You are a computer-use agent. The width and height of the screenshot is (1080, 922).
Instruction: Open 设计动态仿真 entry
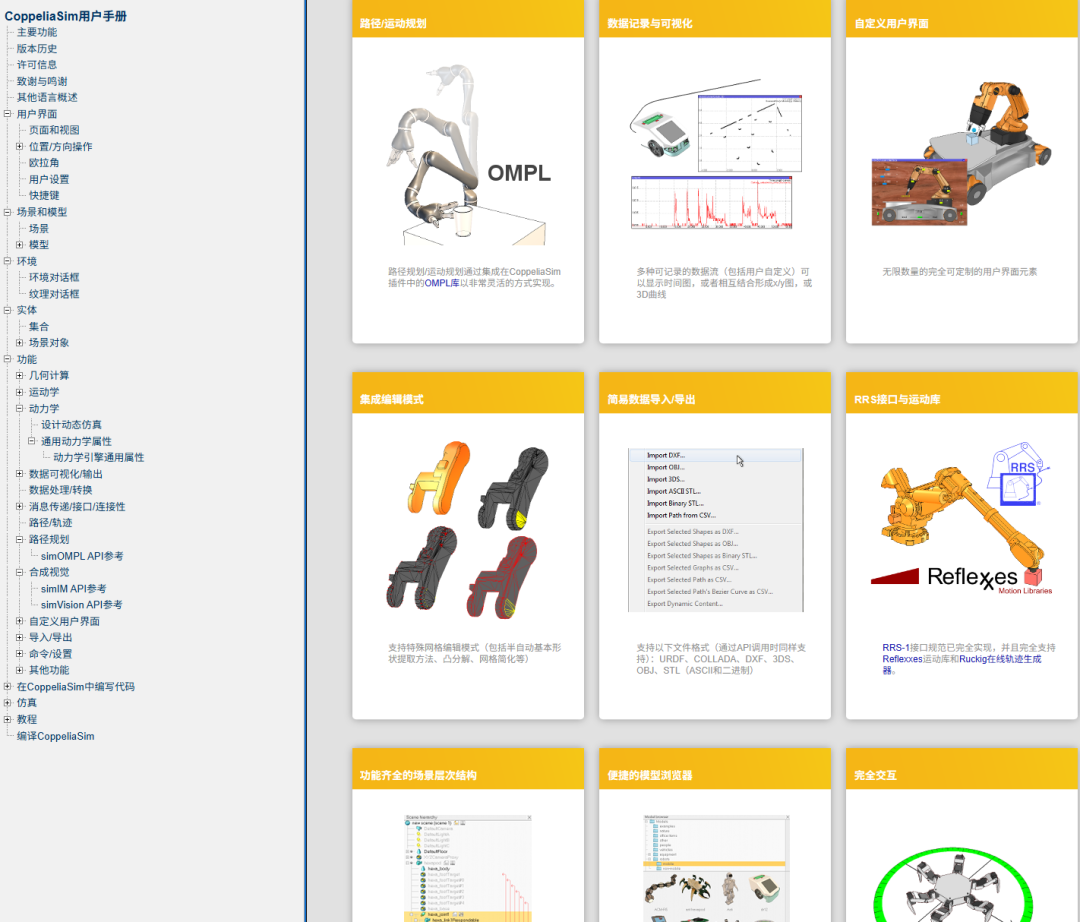point(71,424)
